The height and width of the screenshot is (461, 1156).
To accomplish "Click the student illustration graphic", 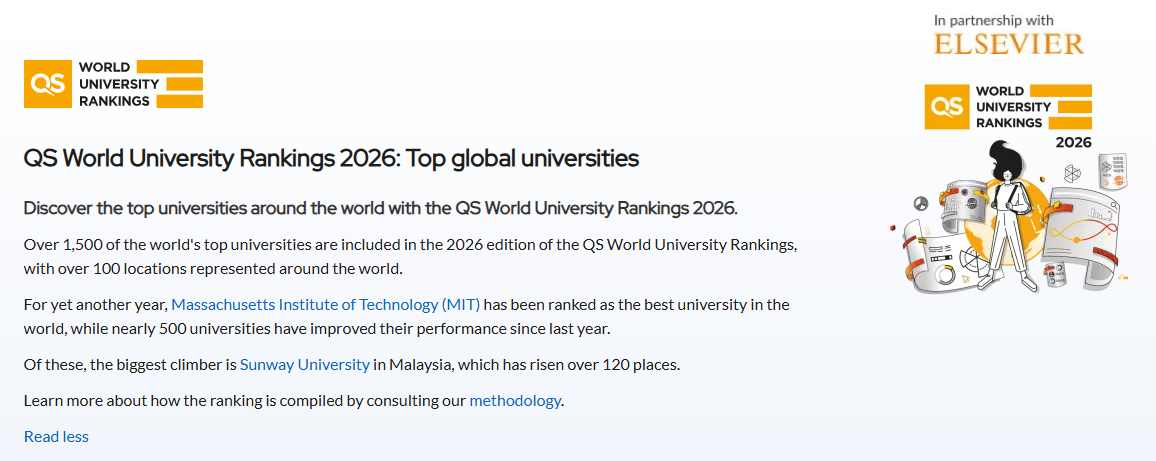I will tap(1008, 218).
